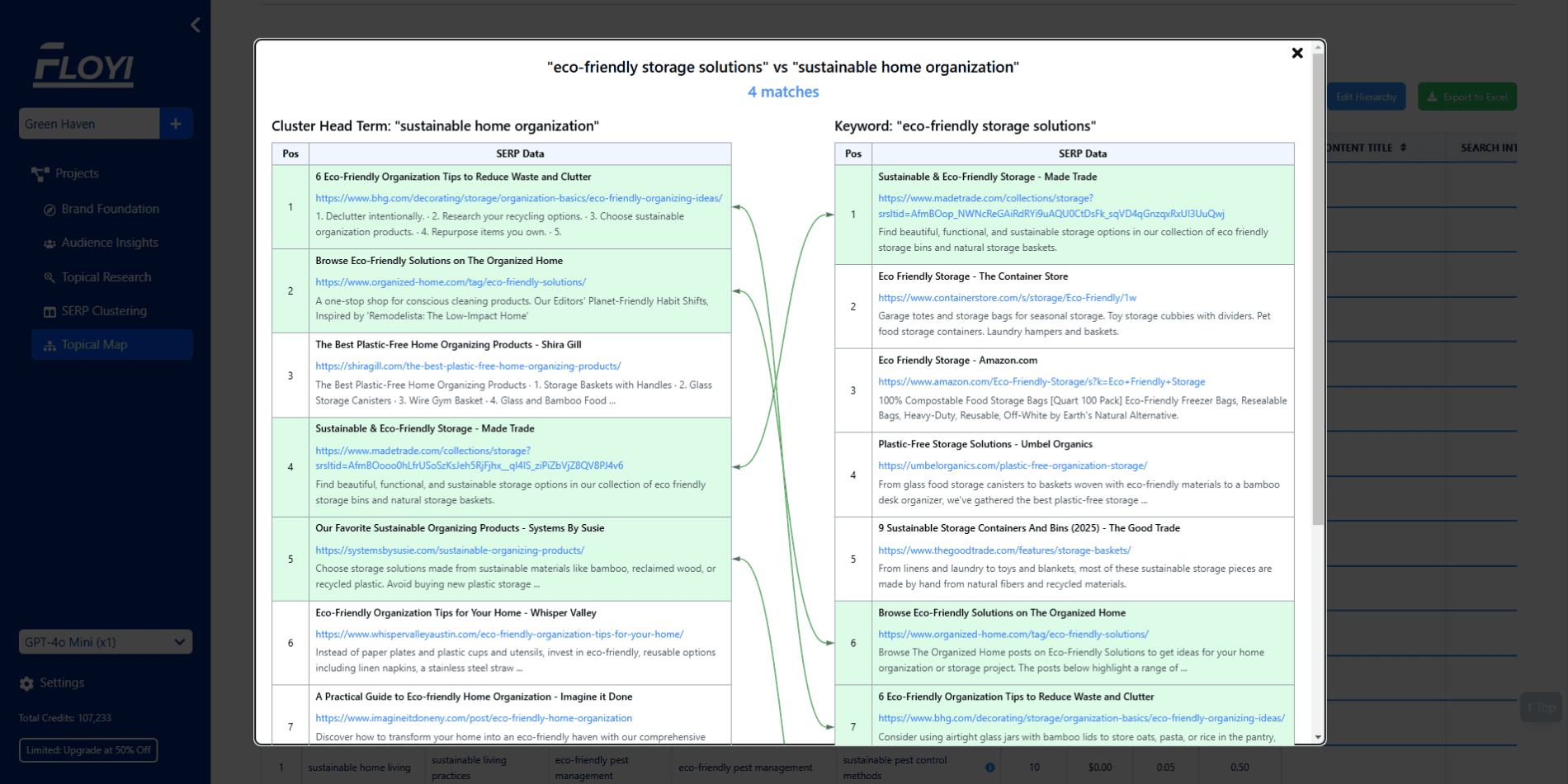Open Brand Foundation in the sidebar
Screen dimensions: 1568x784
pyautogui.click(x=110, y=209)
